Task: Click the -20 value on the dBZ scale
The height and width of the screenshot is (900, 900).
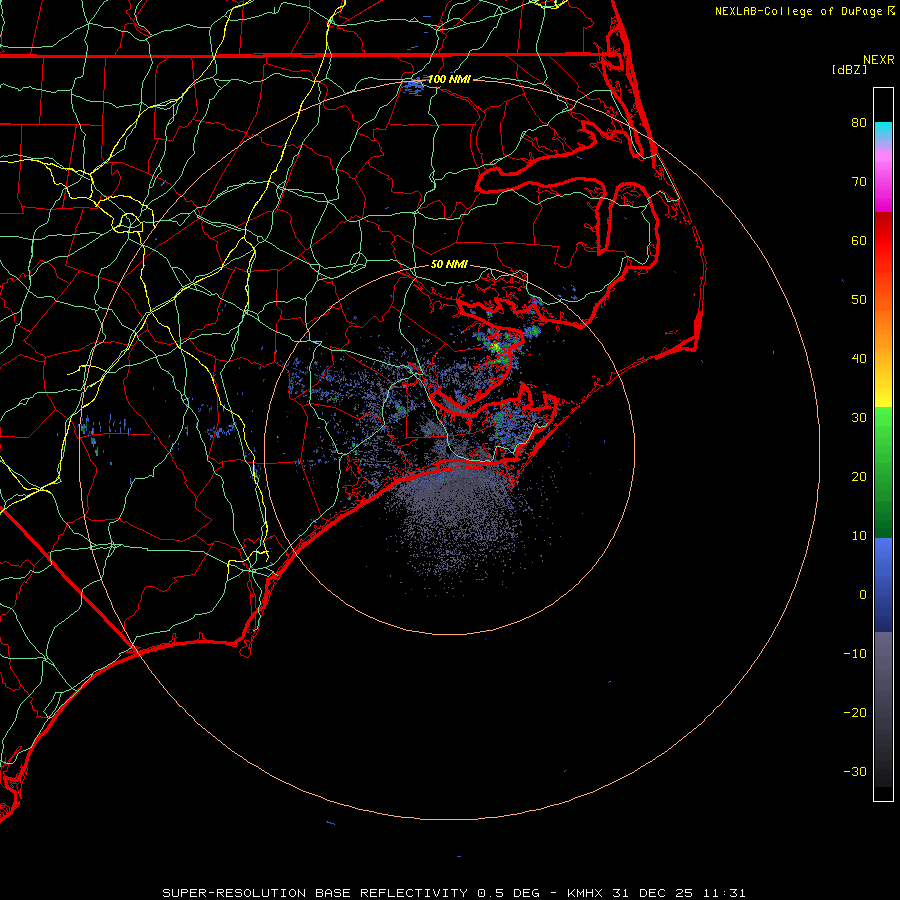Action: tap(855, 712)
